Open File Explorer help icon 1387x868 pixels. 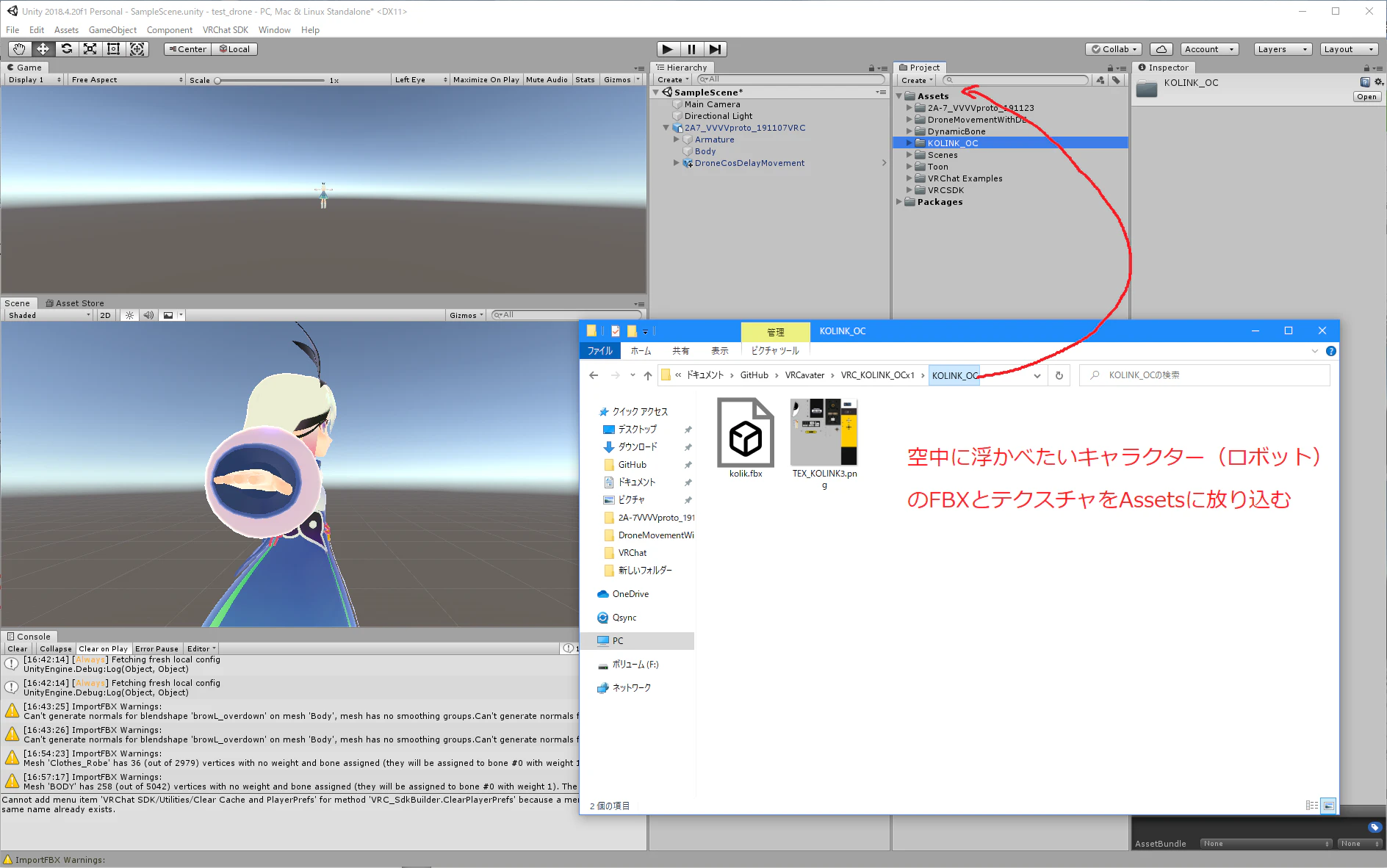point(1330,351)
